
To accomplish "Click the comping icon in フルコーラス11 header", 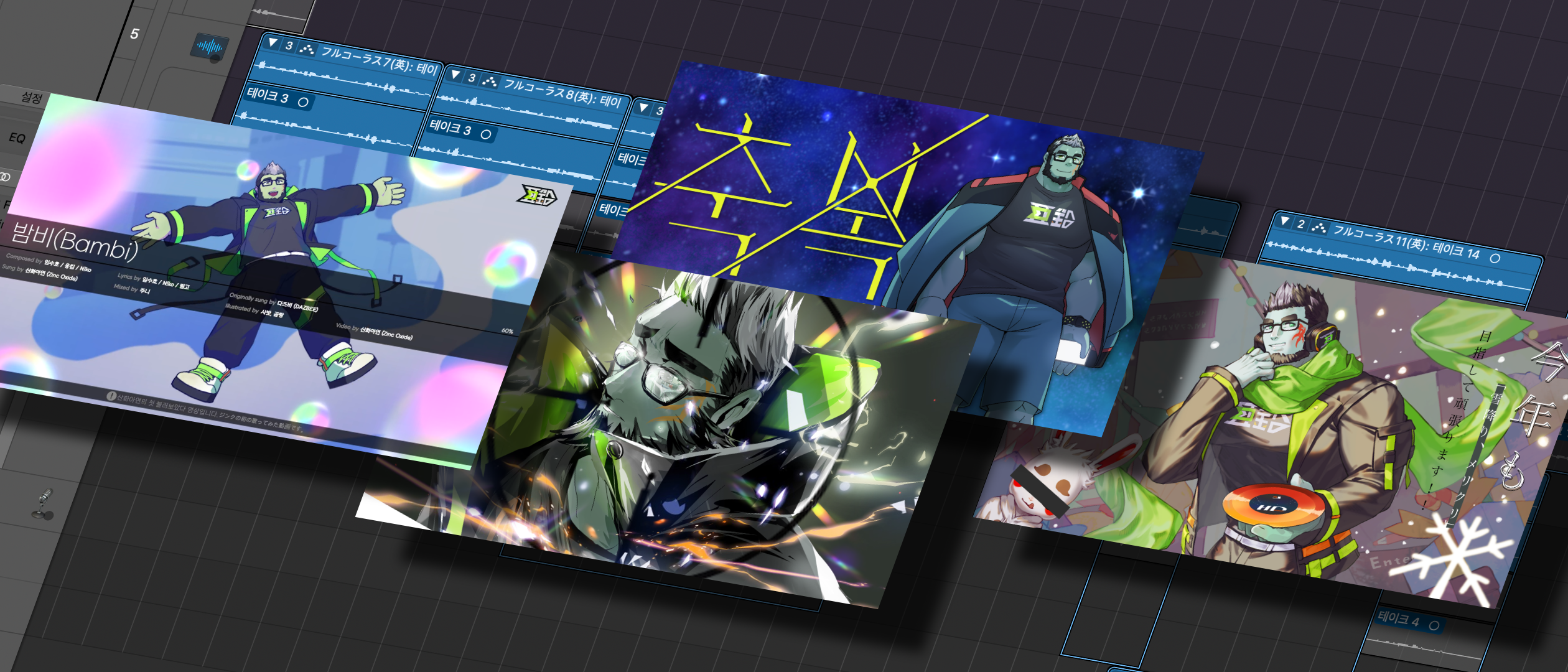I will tap(1318, 227).
